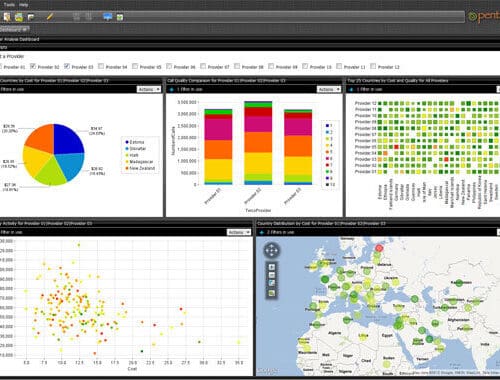The image size is (500, 380).
Task: Open Actions dropdown on pie chart panel
Action: (x=149, y=89)
